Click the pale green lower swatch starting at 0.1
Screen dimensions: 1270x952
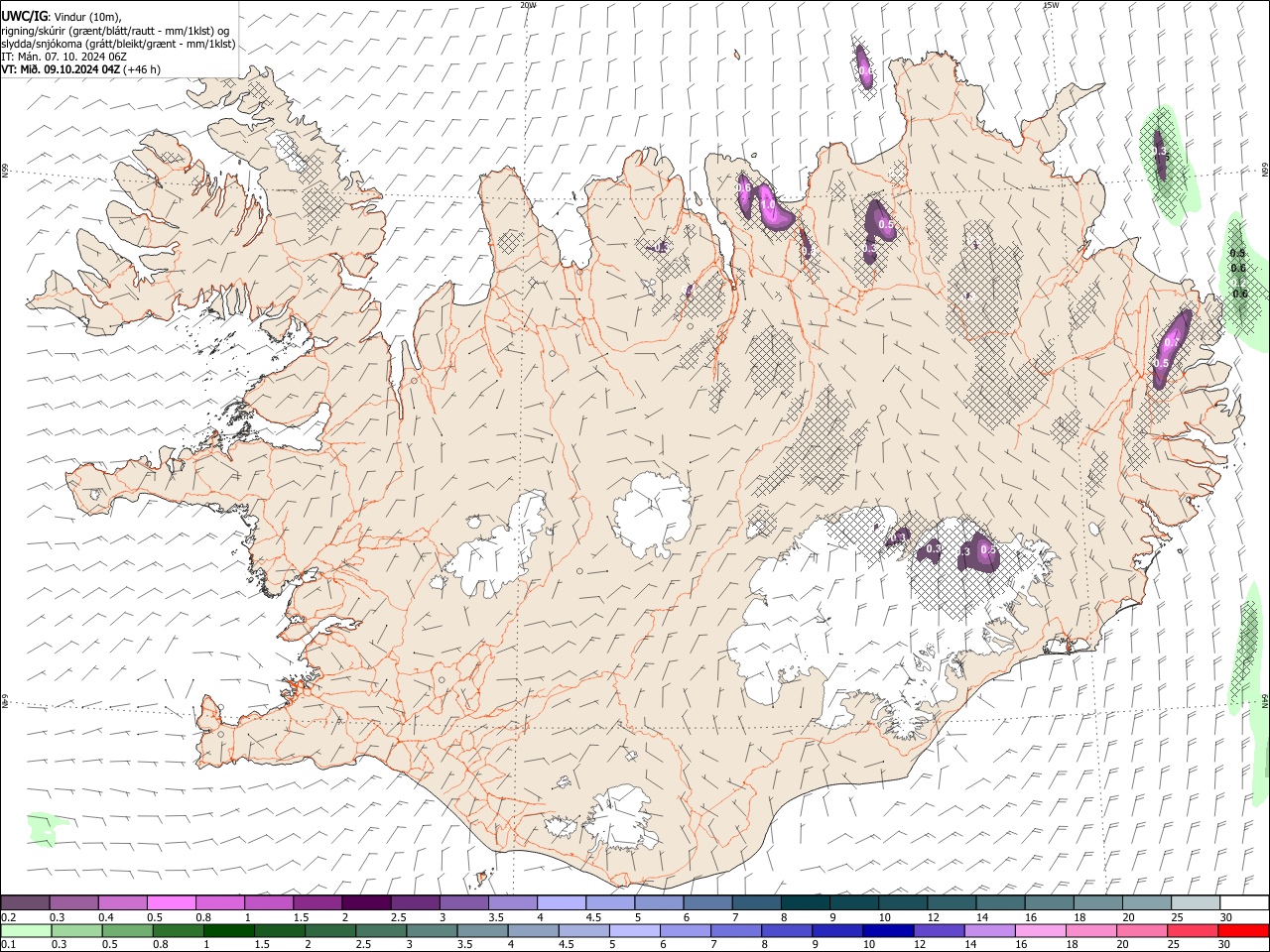click(26, 930)
